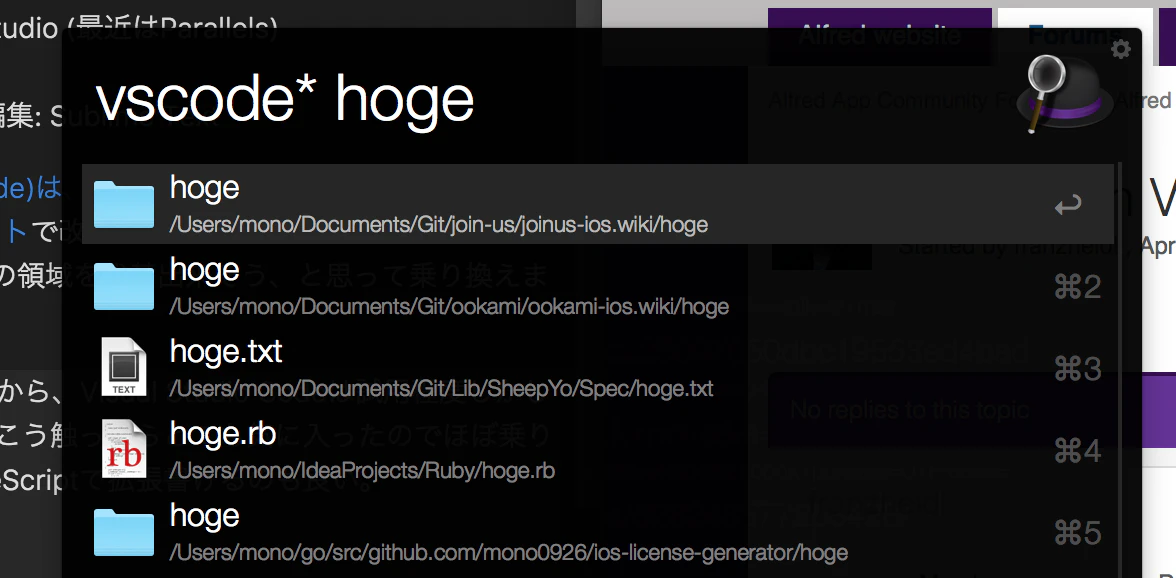Open the "Alfred website" tab in the browser behind
1176x578 pixels.
(x=880, y=35)
